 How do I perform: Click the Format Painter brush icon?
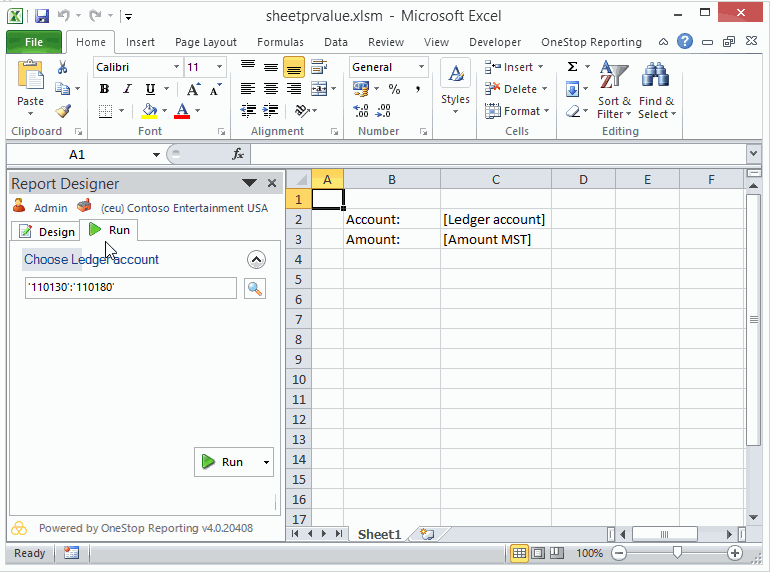pyautogui.click(x=63, y=111)
